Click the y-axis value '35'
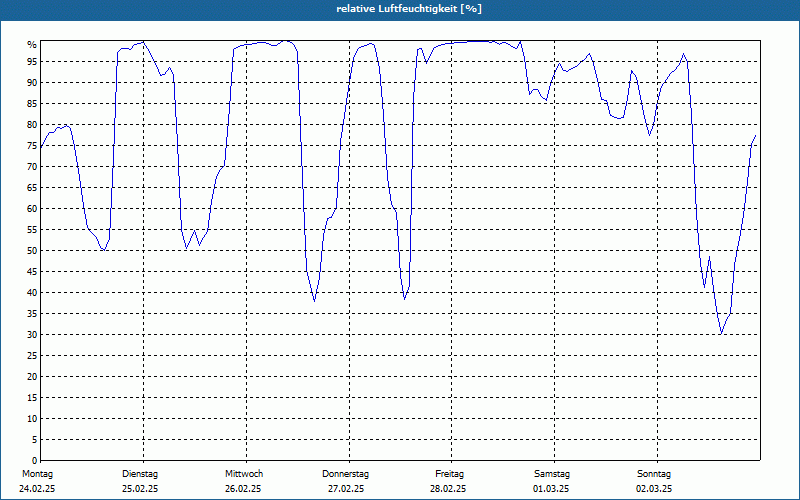This screenshot has width=800, height=500. click(x=32, y=314)
